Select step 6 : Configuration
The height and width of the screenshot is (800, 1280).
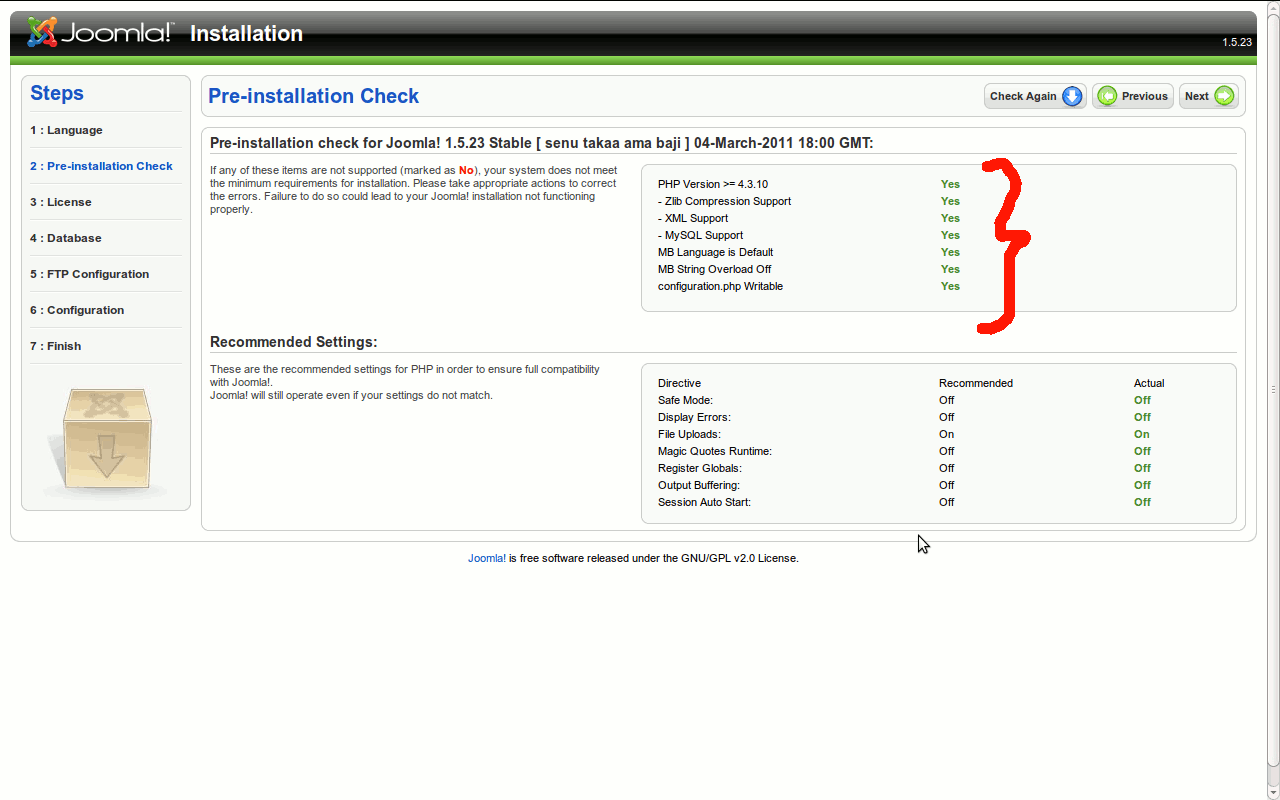tap(77, 310)
